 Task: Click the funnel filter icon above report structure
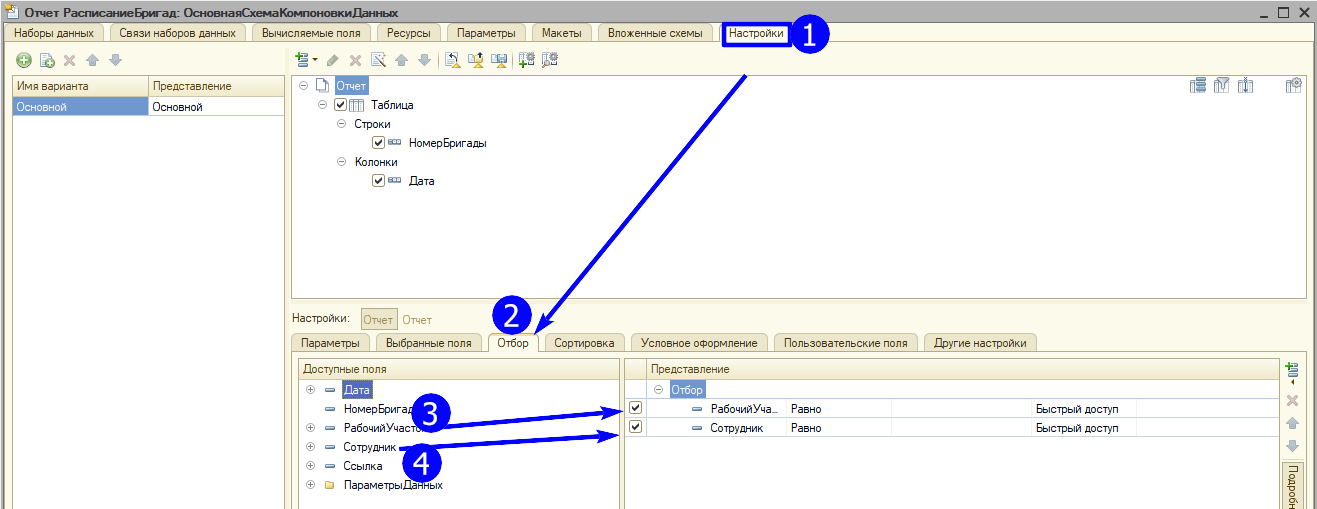(1221, 86)
